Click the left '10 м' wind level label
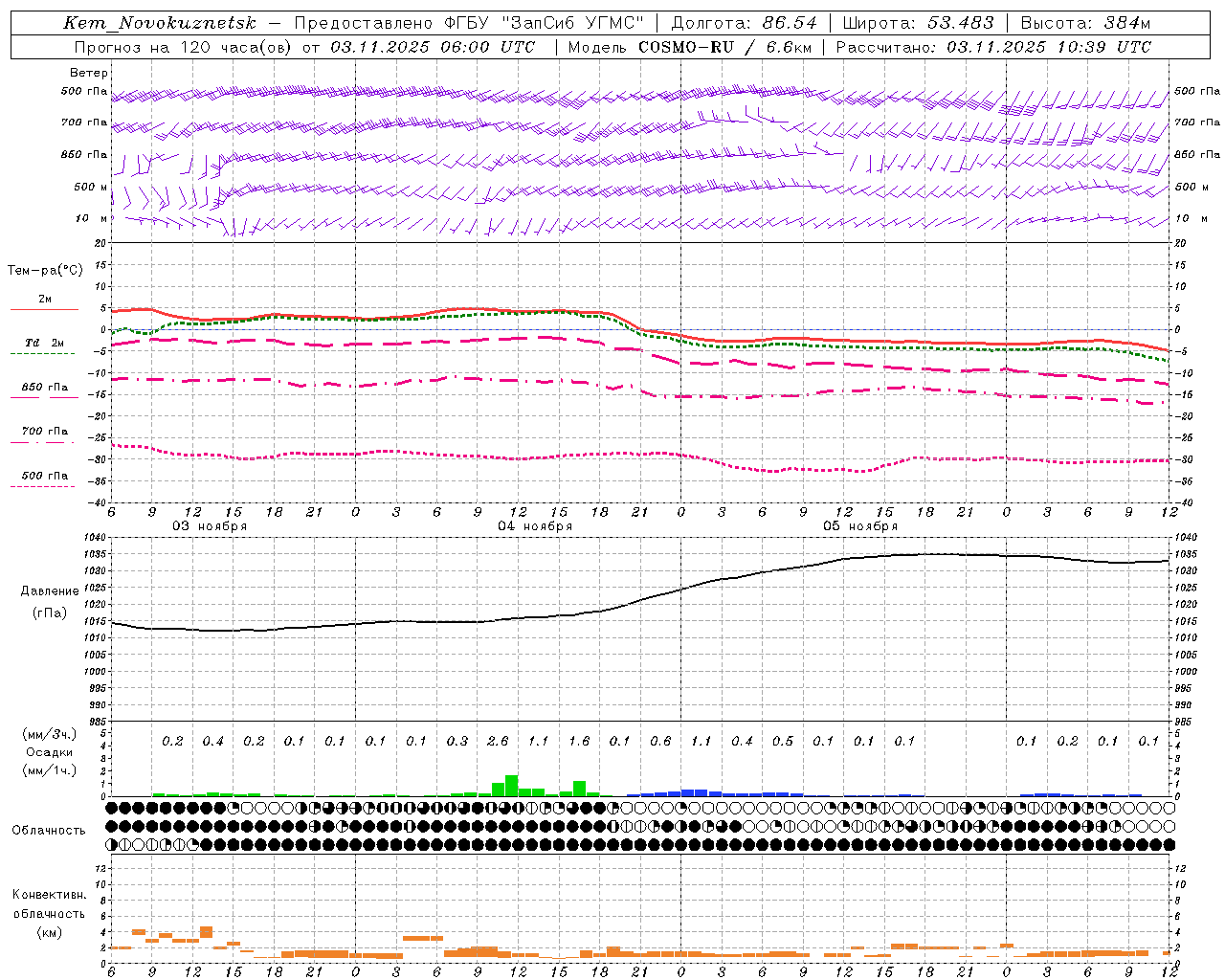Screen dimensions: 1225x980 [92, 218]
